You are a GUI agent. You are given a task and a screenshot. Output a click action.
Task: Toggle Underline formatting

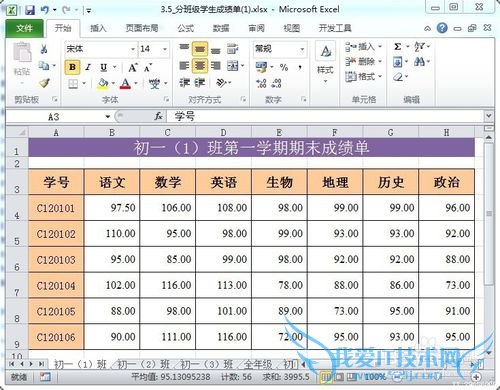point(104,67)
